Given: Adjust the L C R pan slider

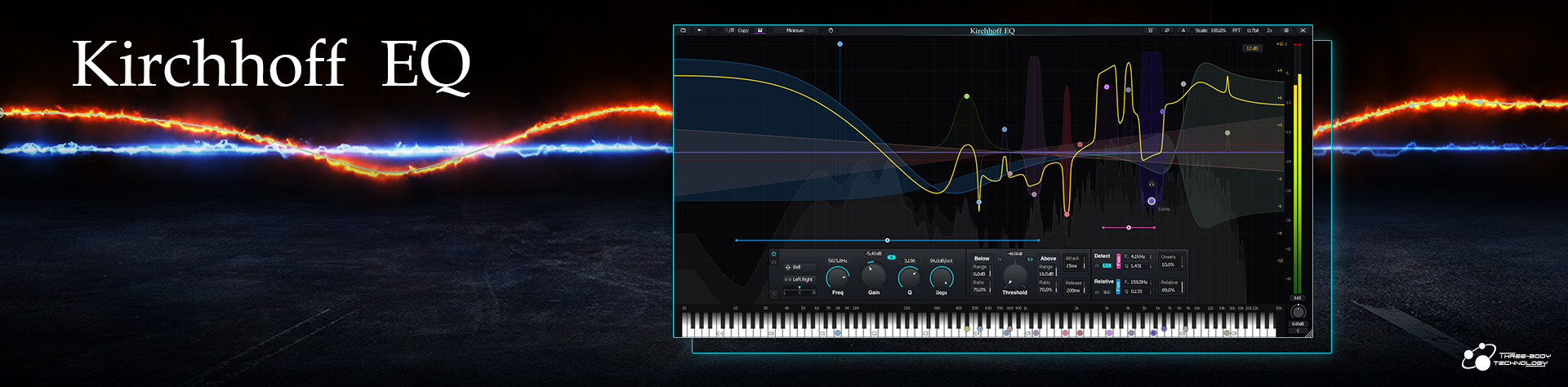Looking at the screenshot, I should (800, 291).
